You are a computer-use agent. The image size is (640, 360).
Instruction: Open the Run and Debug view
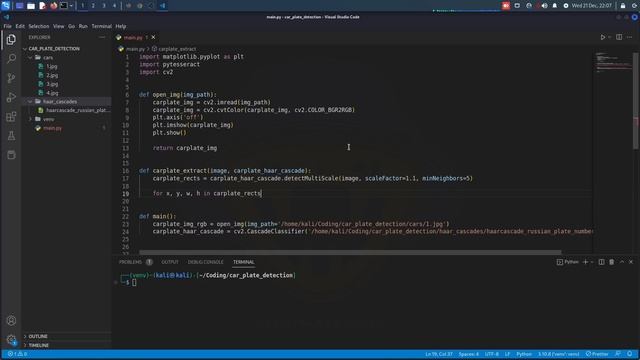click(x=11, y=97)
